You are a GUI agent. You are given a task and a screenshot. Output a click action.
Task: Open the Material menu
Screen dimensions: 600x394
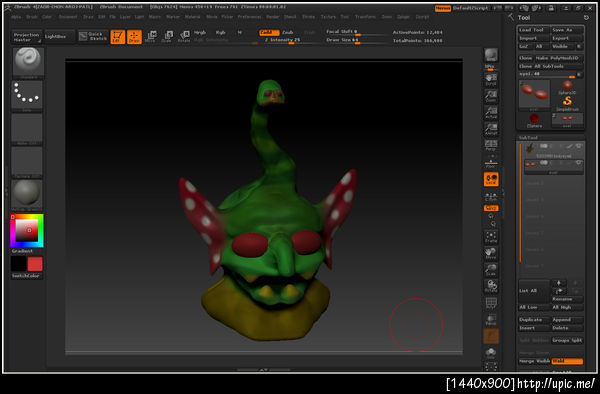(x=192, y=17)
